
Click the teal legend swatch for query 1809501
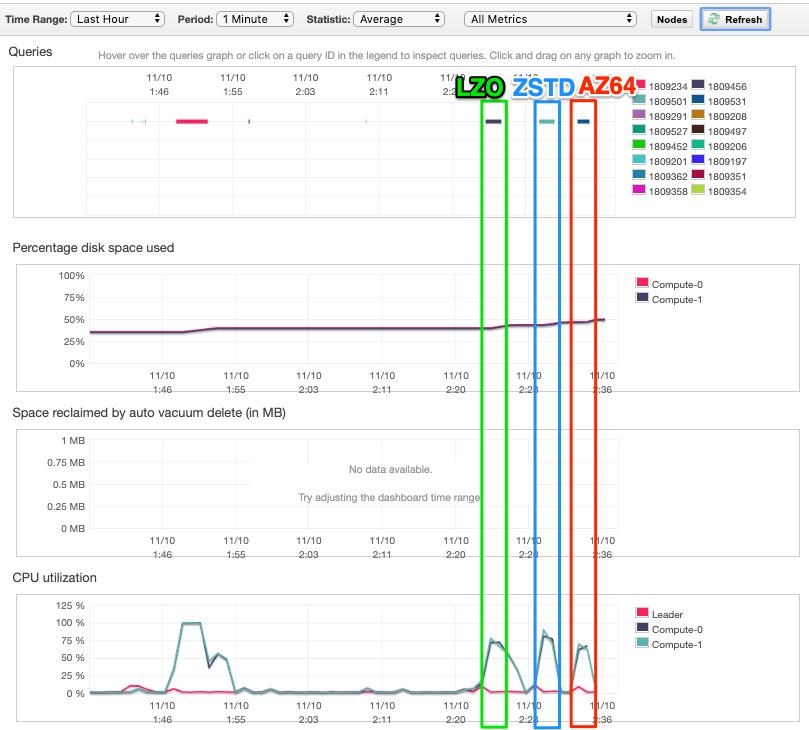click(641, 101)
